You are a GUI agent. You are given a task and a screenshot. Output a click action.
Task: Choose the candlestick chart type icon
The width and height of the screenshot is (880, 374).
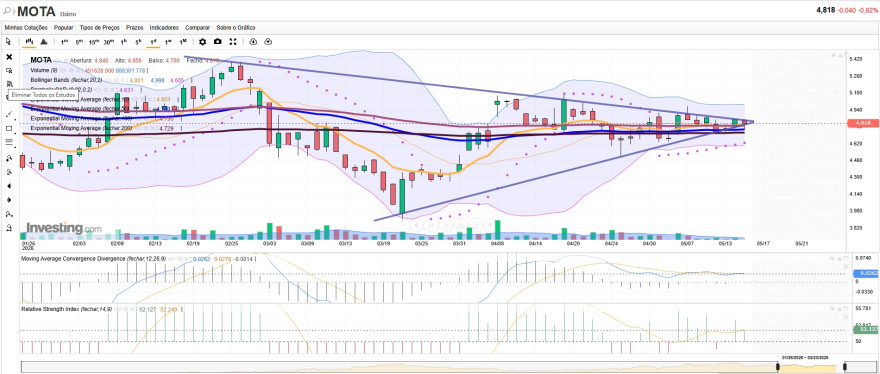coord(29,42)
